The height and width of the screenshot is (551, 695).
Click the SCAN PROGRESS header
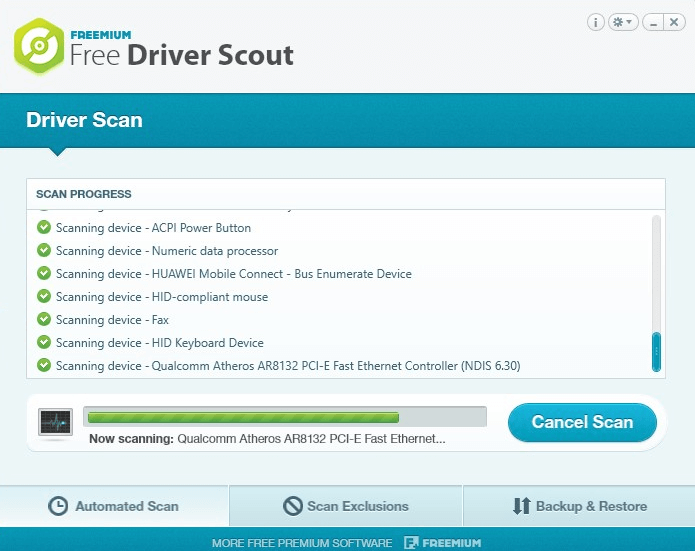coord(84,194)
